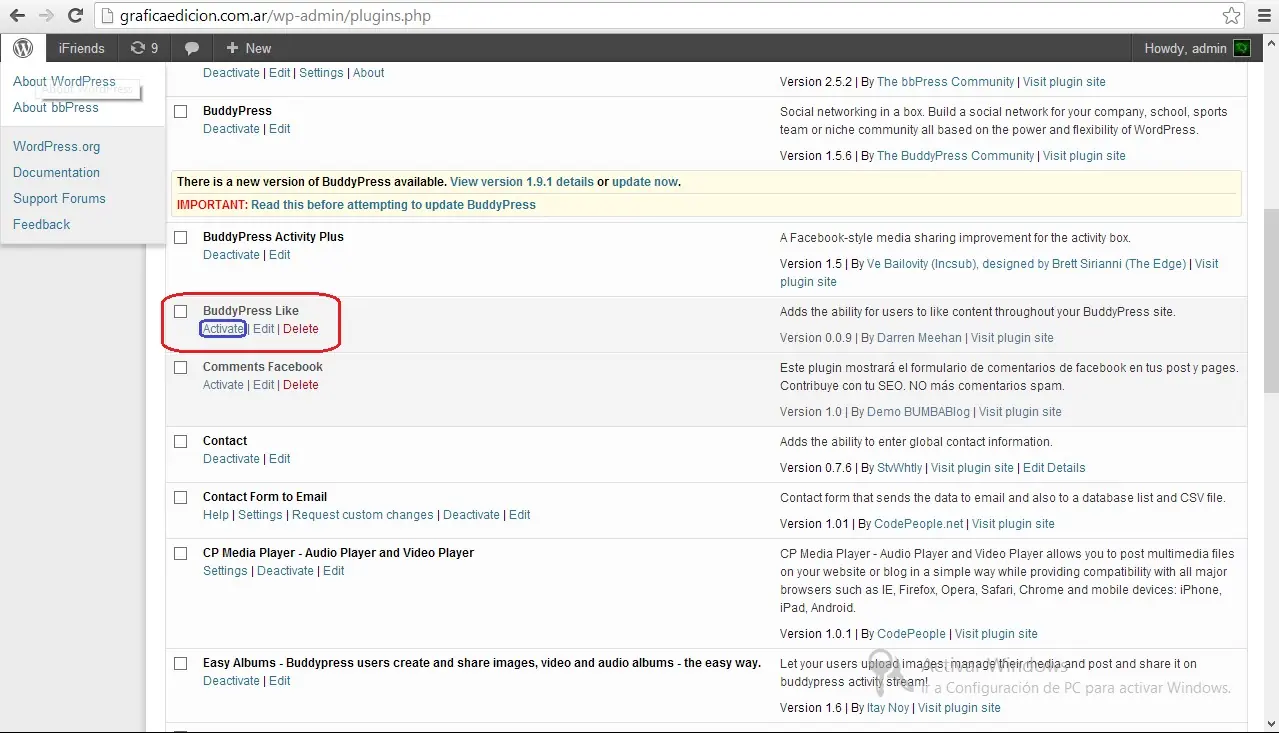Edit the Contact plugin
Screen dimensions: 1279x733
[280, 459]
